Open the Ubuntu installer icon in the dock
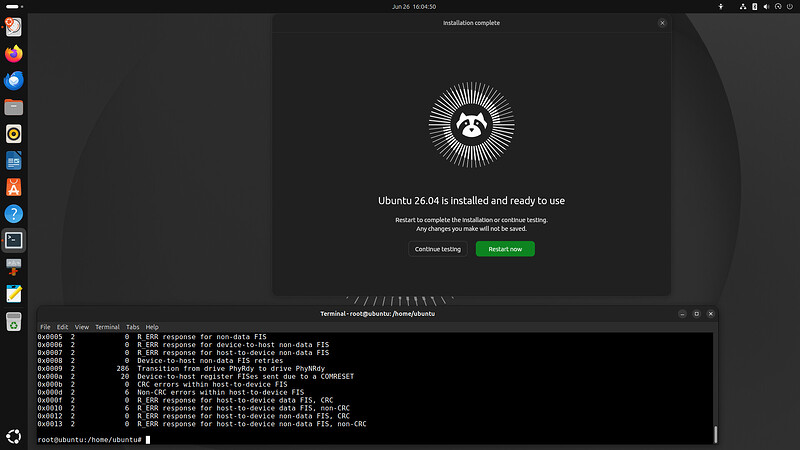The image size is (800, 450). (x=13, y=27)
